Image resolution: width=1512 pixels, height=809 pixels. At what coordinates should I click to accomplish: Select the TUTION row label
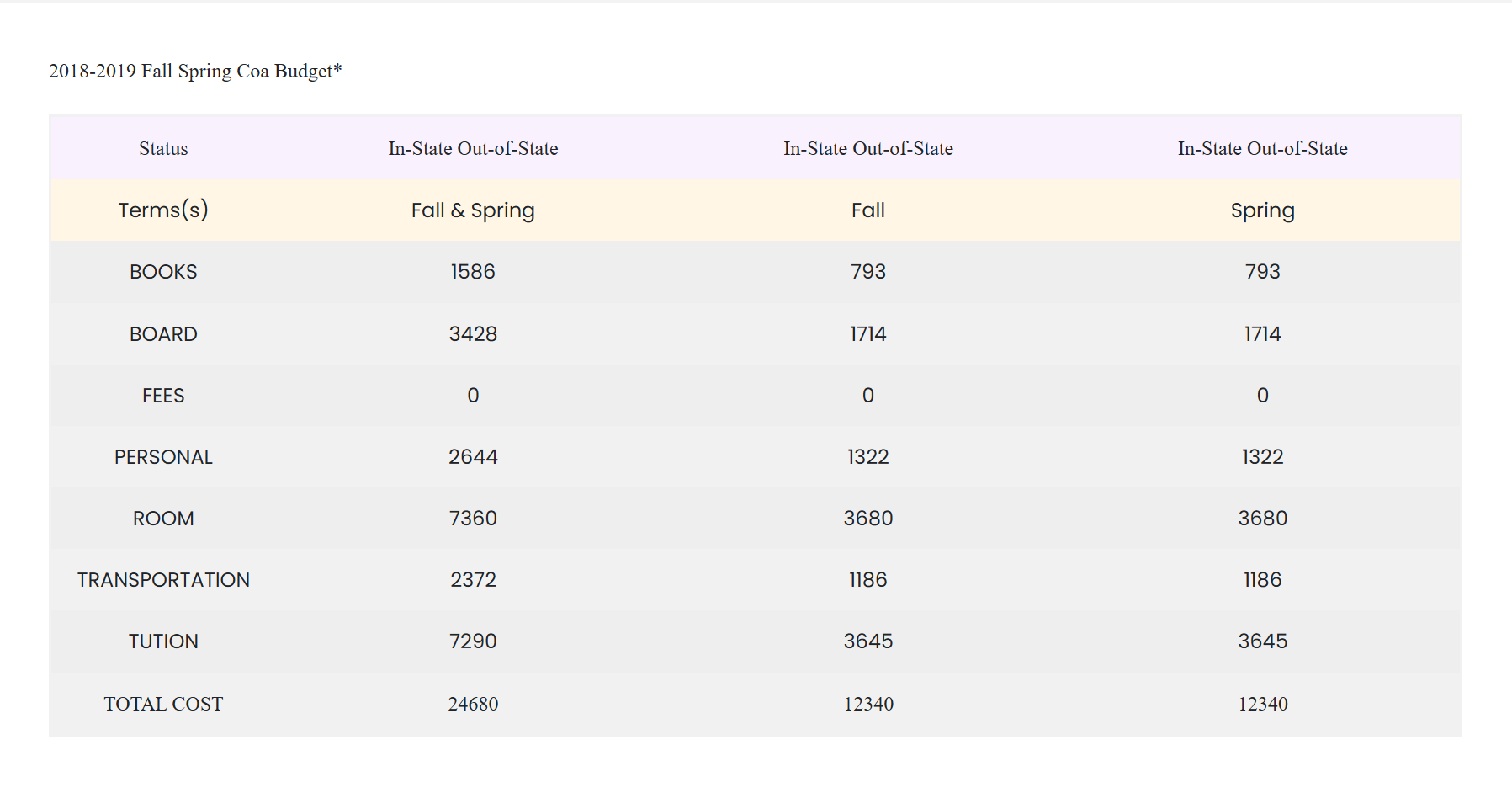[163, 641]
